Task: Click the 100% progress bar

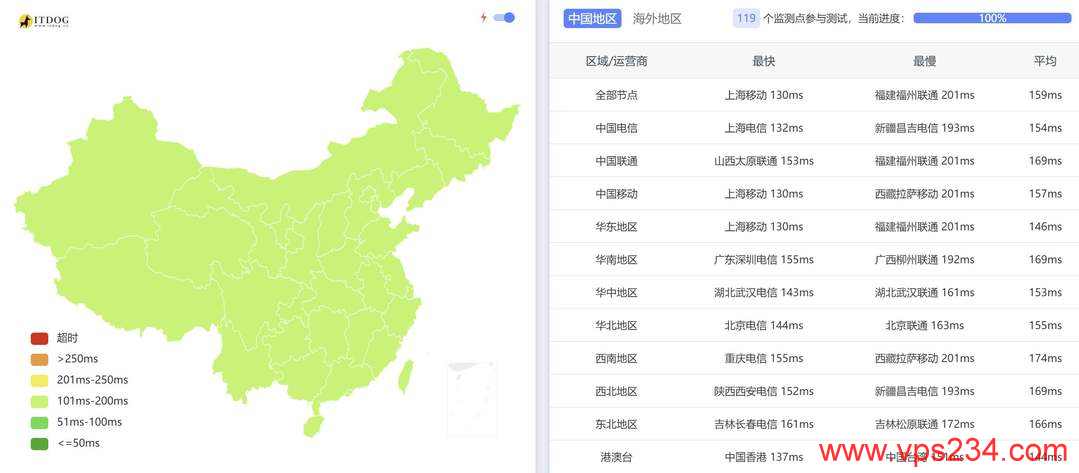Action: pyautogui.click(x=992, y=19)
